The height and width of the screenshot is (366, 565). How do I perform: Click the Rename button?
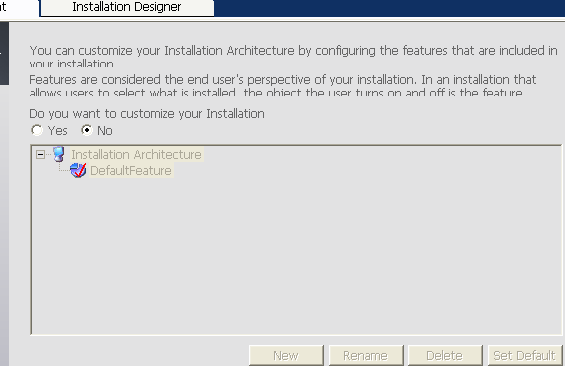click(366, 356)
